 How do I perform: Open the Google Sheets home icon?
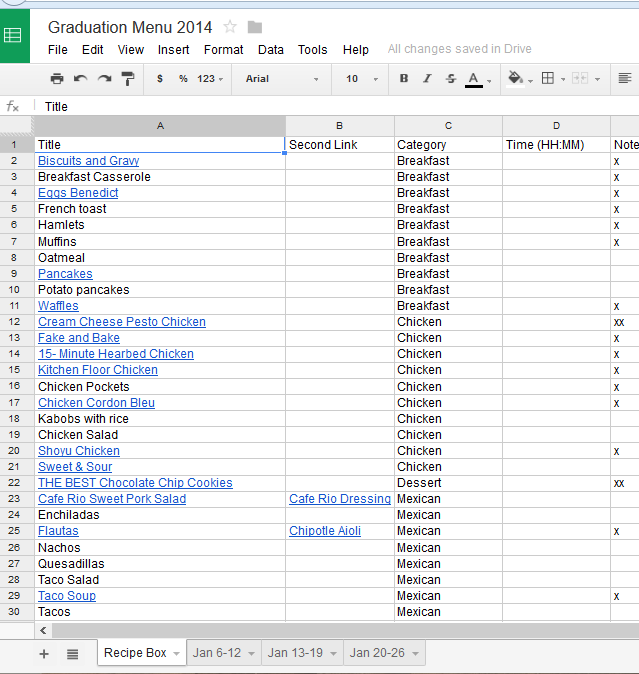(x=13, y=36)
